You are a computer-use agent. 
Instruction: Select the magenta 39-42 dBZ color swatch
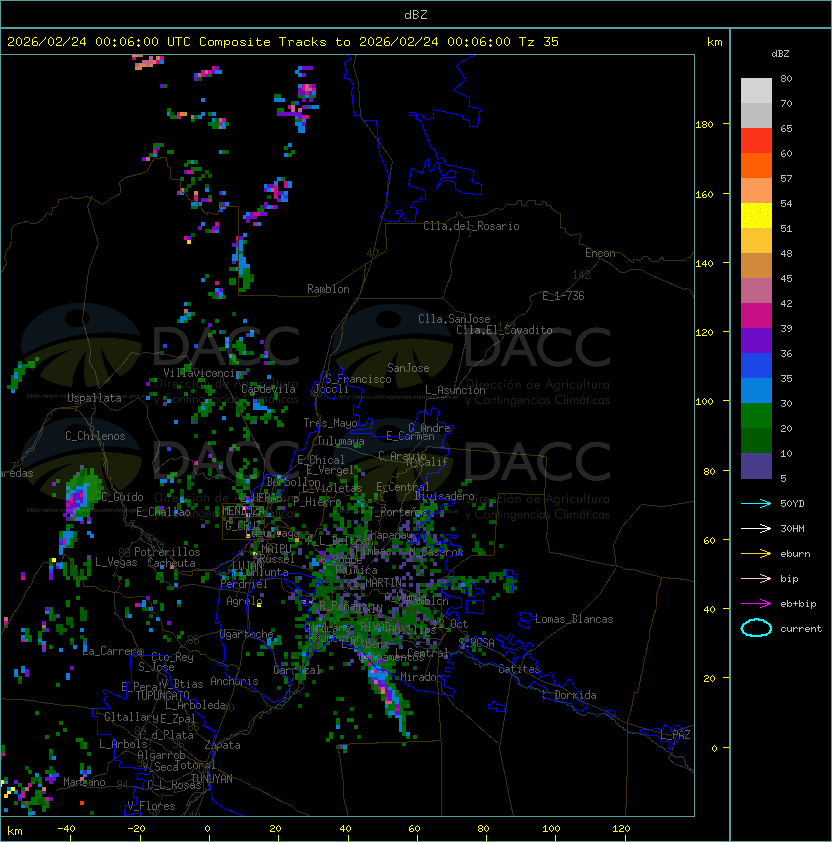point(756,316)
